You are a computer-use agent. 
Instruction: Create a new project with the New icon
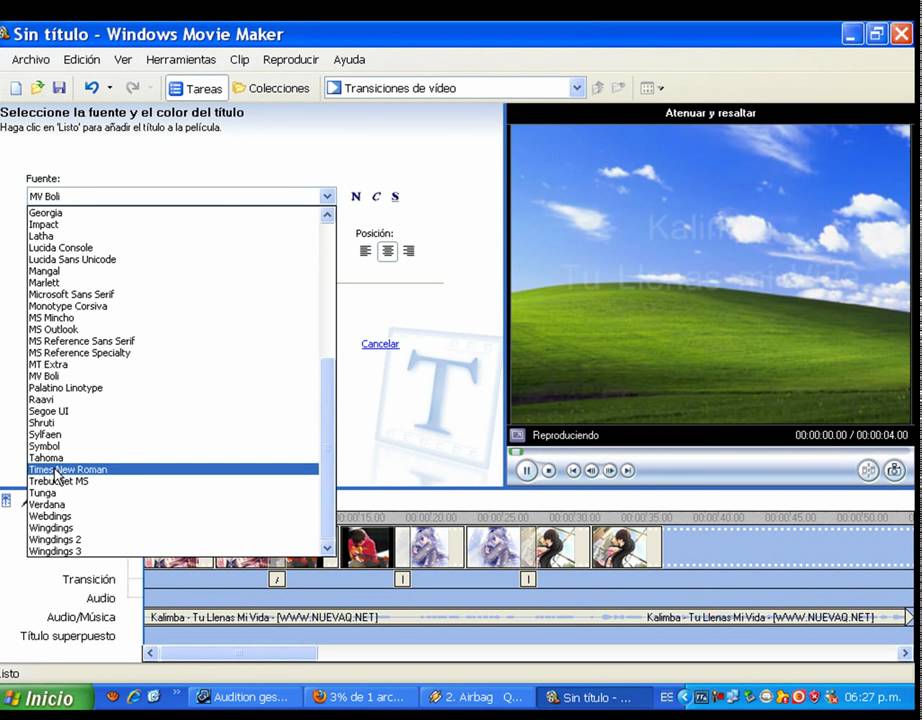[x=16, y=88]
